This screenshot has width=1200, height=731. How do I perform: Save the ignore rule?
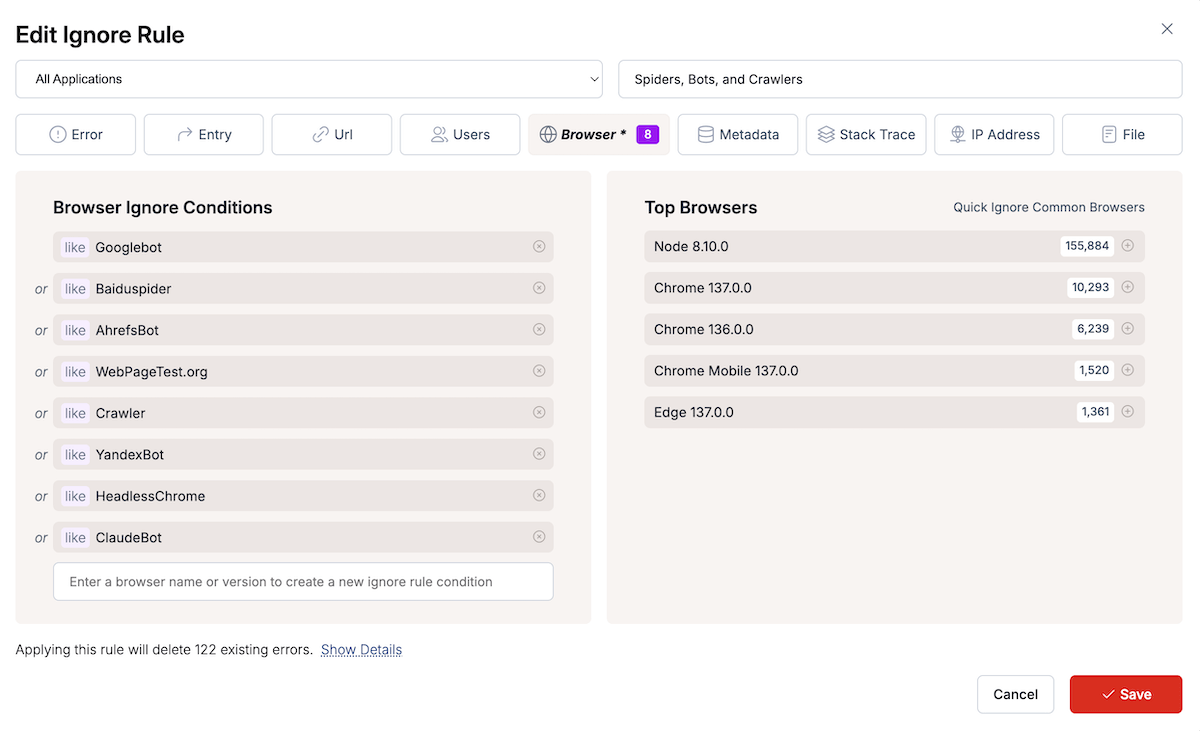click(x=1125, y=694)
